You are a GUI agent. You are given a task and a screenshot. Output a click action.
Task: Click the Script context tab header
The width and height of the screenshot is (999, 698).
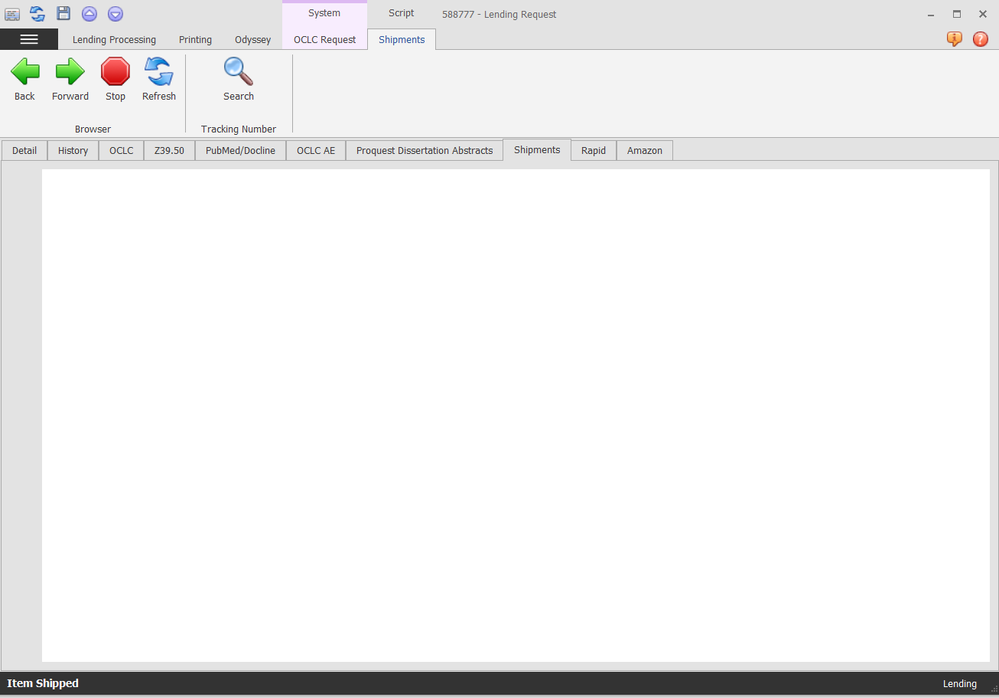(401, 13)
